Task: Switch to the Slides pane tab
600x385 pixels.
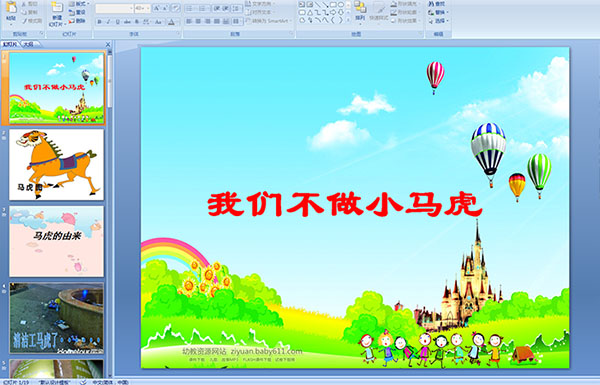Action: 10,44
